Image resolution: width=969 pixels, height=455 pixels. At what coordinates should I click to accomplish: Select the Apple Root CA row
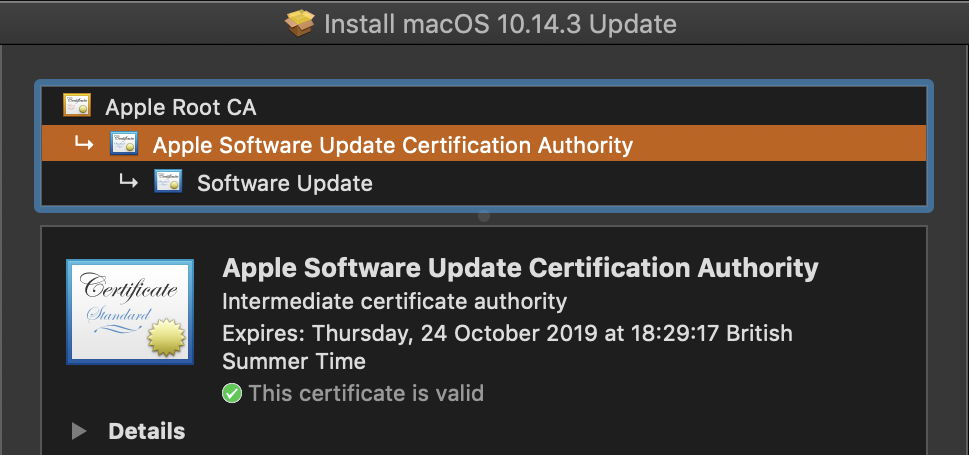click(181, 107)
